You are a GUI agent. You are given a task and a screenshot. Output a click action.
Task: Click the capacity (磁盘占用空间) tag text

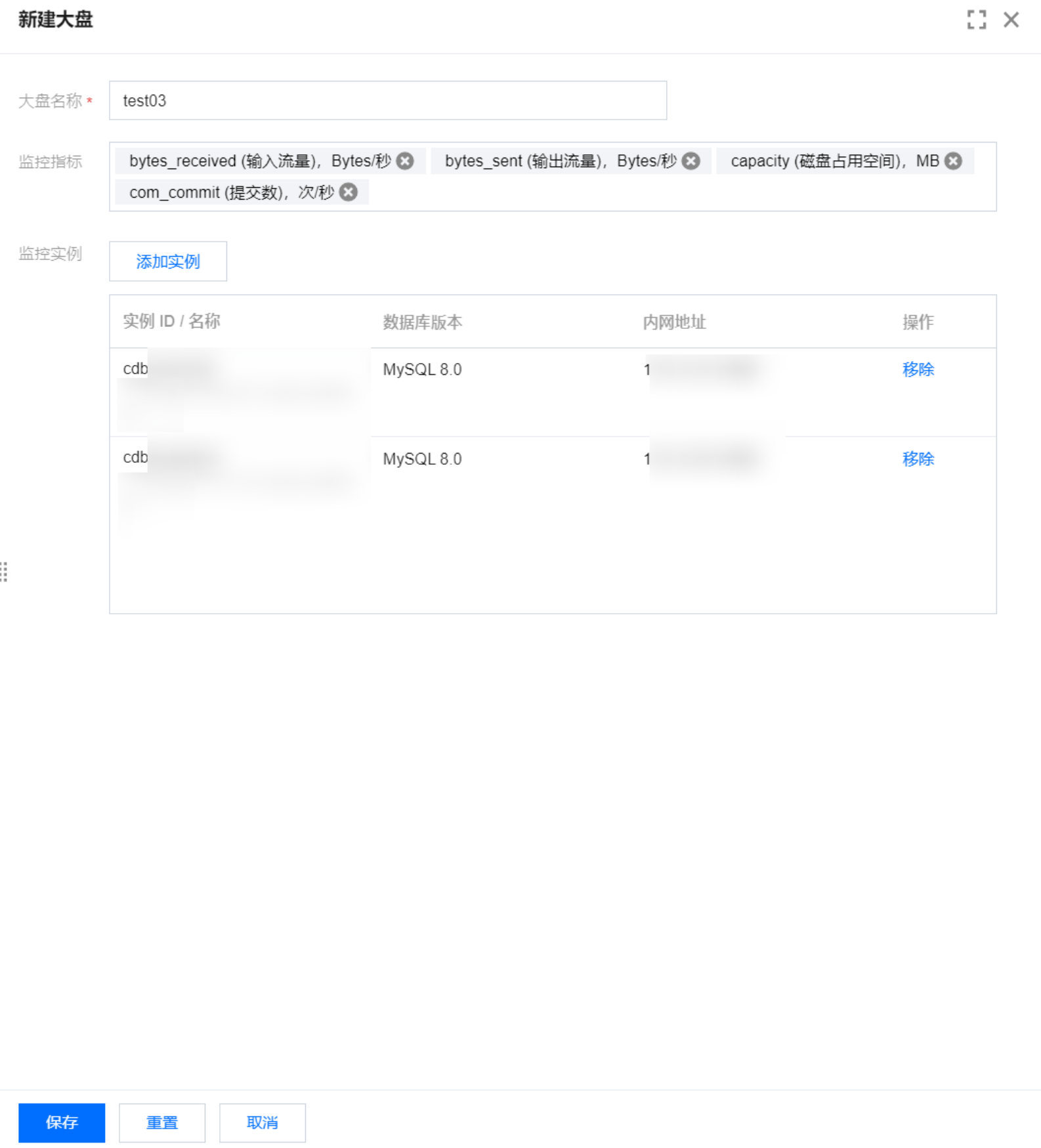coord(835,161)
